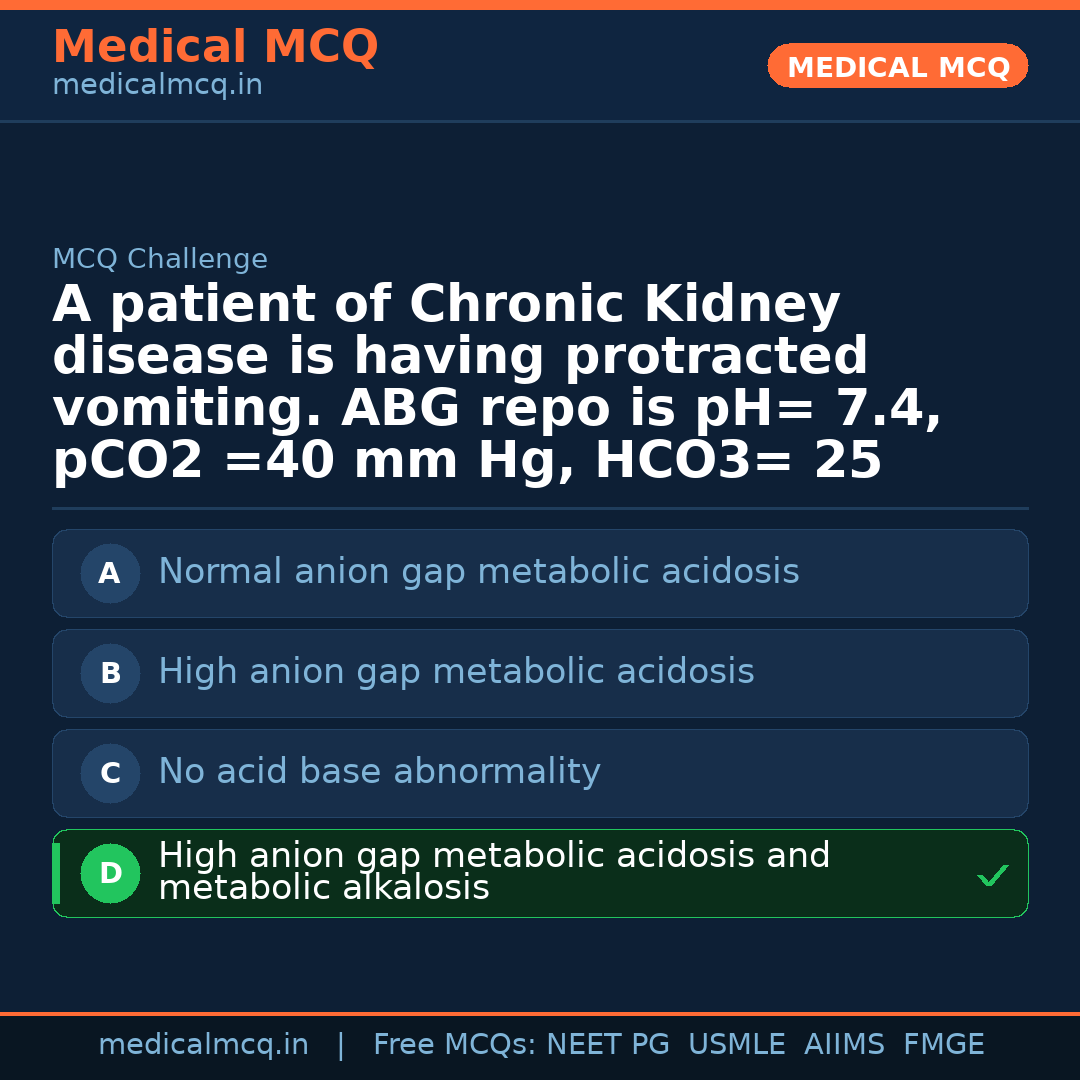Click the letter C circle icon
Image resolution: width=1080 pixels, height=1080 pixels.
coord(110,774)
